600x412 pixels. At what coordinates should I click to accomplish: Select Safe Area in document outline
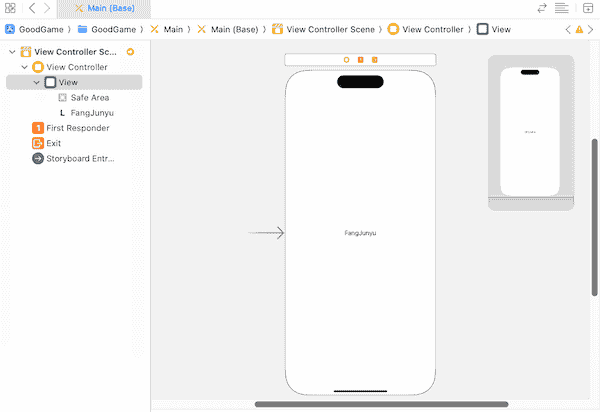[89, 98]
